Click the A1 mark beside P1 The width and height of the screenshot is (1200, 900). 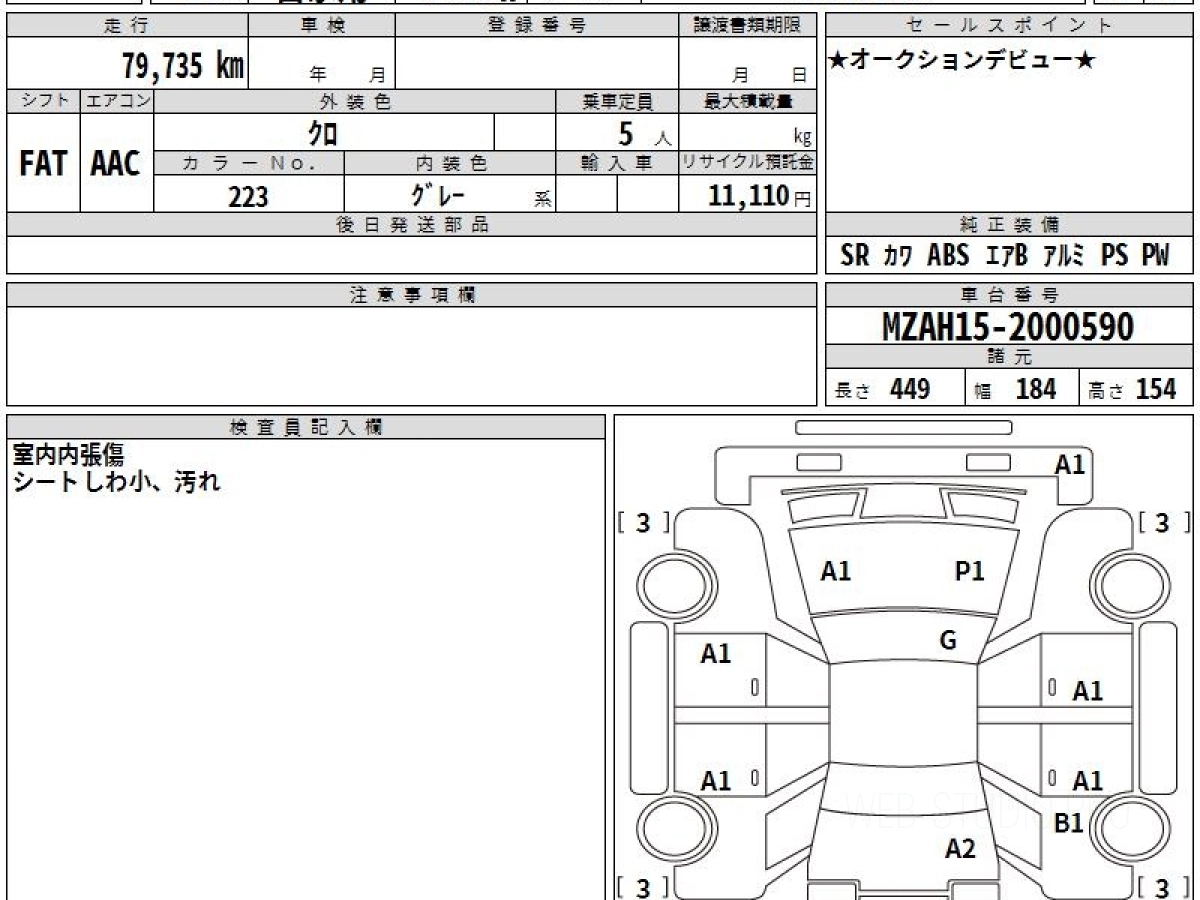click(835, 571)
